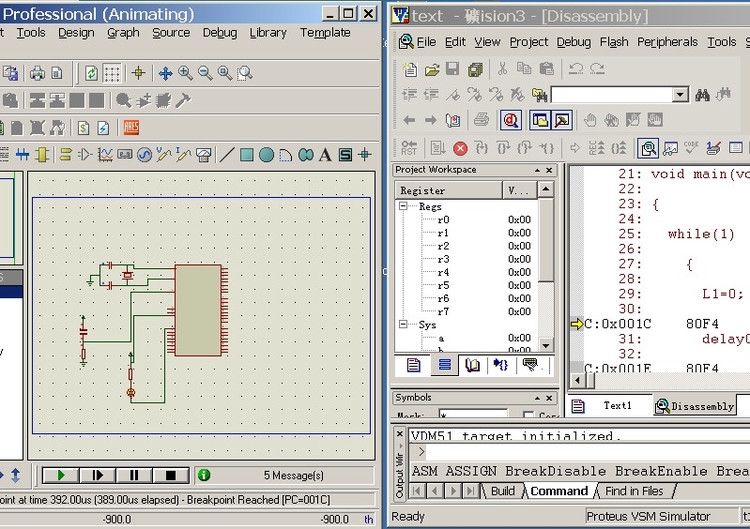Screen dimensions: 750x529
Task: Click the zoom in magnifier in Proteus
Action: (185, 73)
